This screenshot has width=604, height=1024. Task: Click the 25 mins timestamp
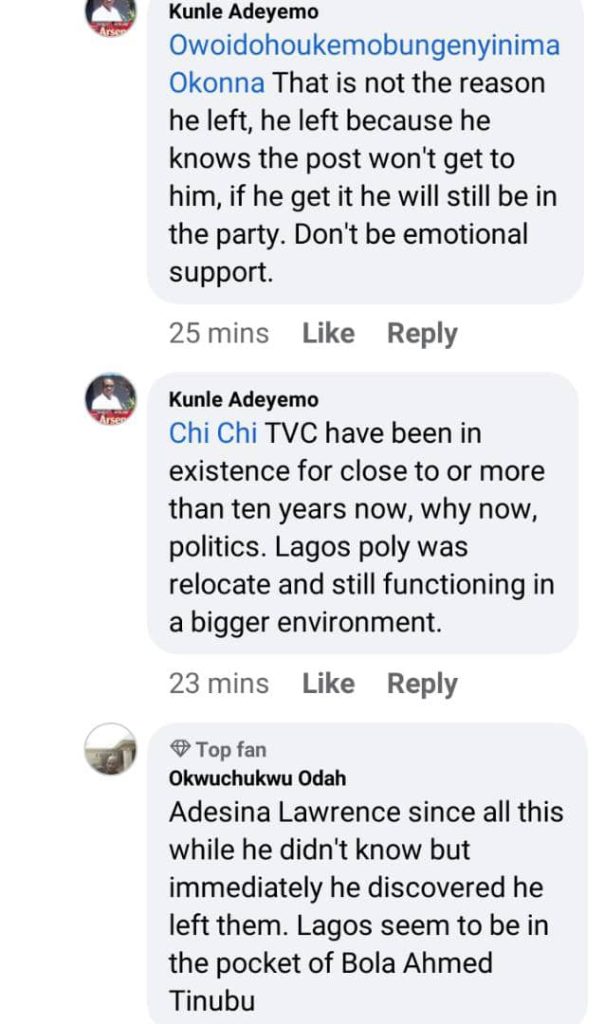pos(219,333)
